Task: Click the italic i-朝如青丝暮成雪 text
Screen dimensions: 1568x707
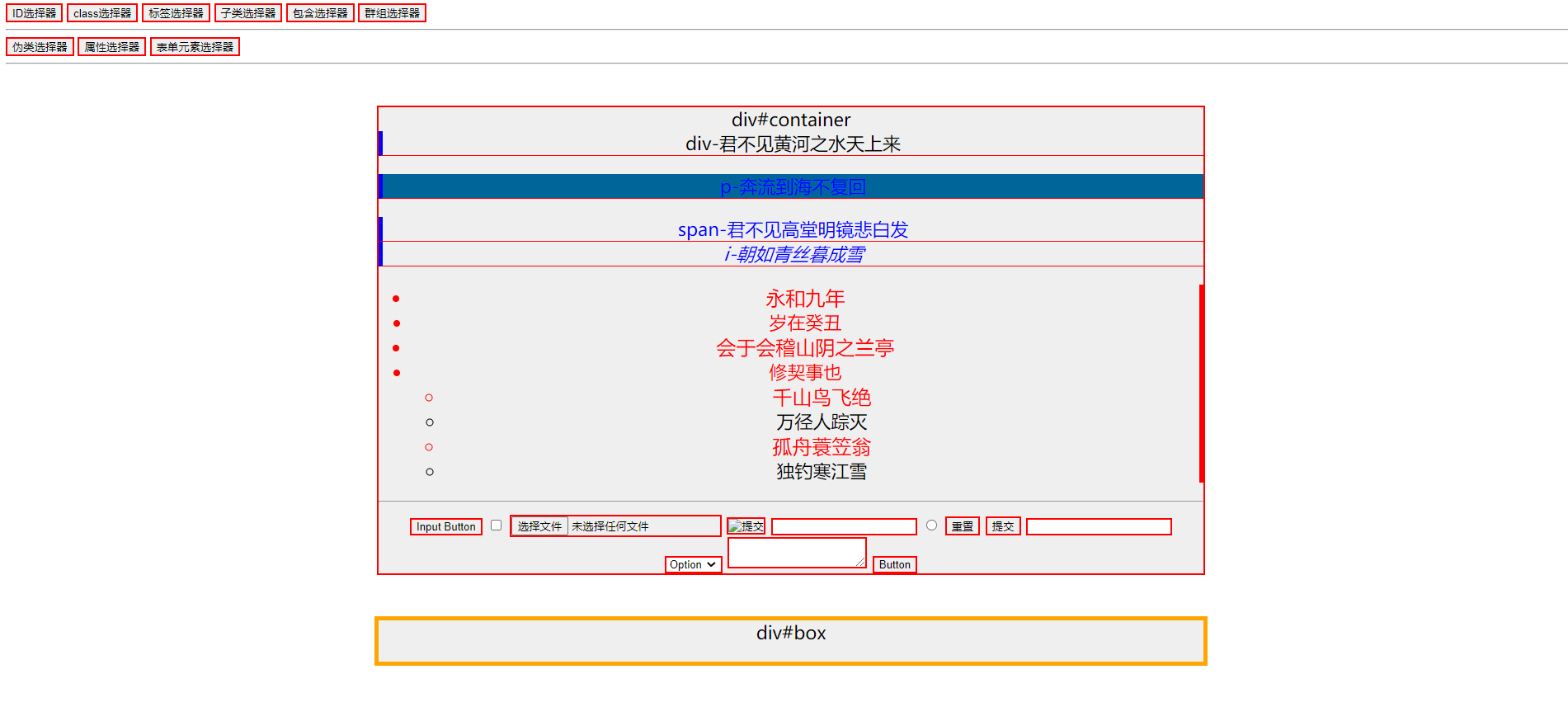Action: 794,255
